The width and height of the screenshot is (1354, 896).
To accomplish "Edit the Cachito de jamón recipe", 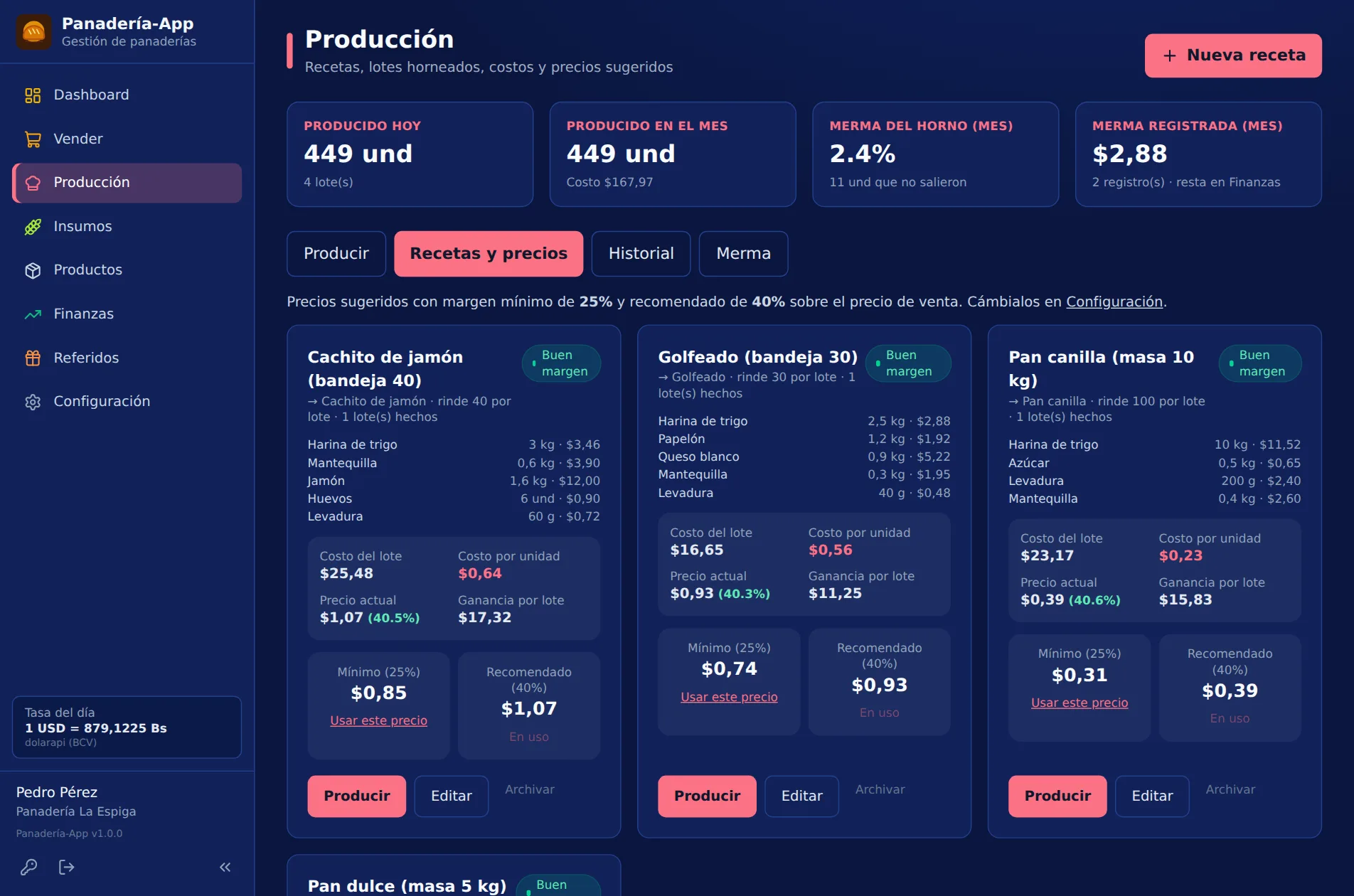I will 452,796.
